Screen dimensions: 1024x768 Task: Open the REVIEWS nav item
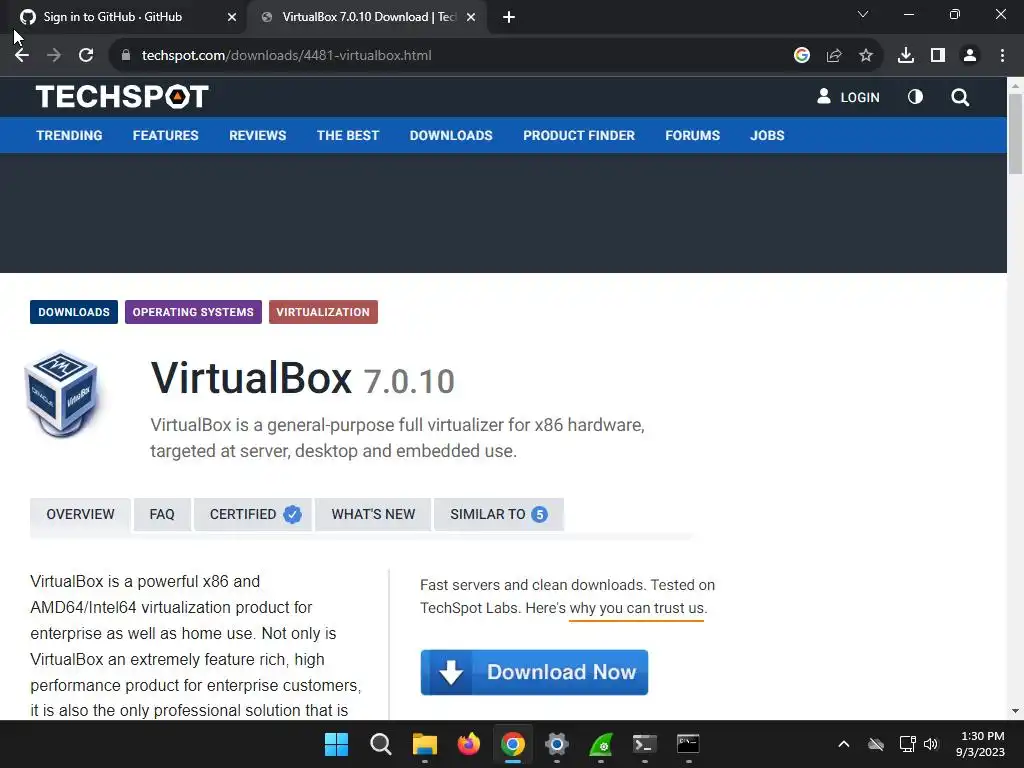pos(257,136)
